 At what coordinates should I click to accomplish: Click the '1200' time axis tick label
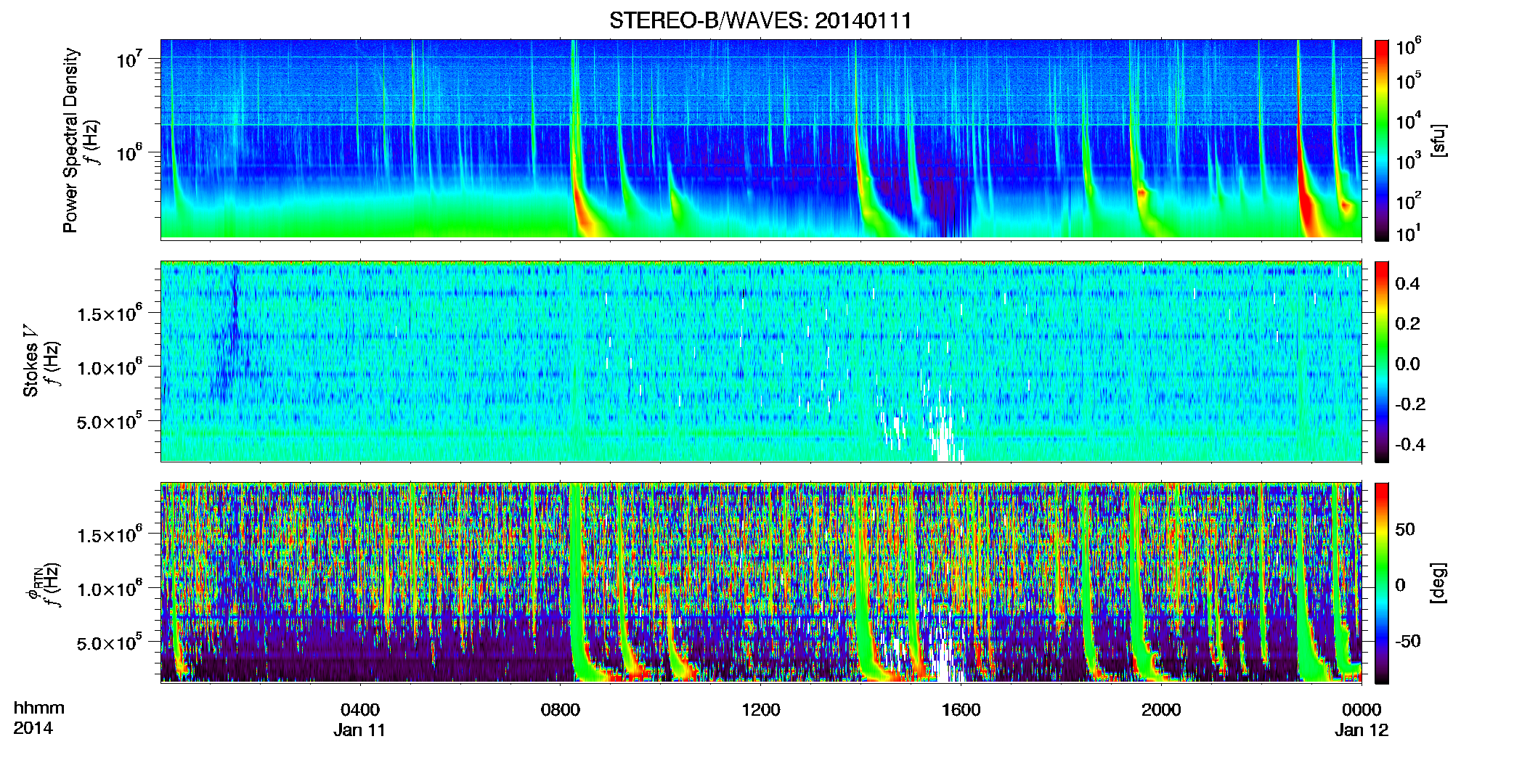tap(760, 710)
